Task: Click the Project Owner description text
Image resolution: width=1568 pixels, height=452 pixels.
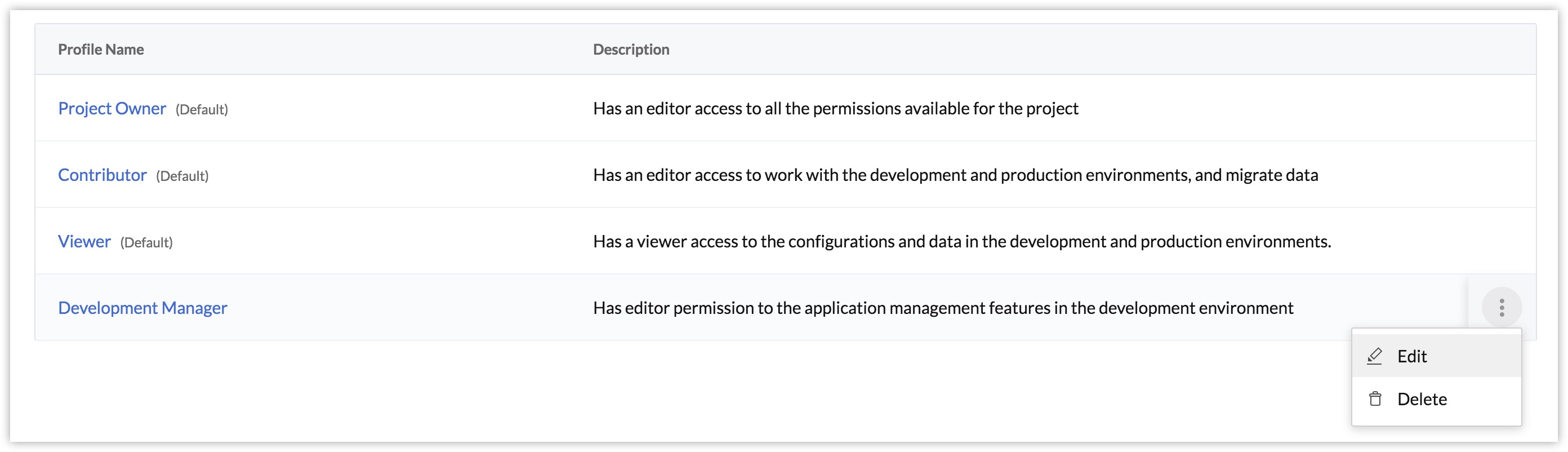Action: pos(835,108)
